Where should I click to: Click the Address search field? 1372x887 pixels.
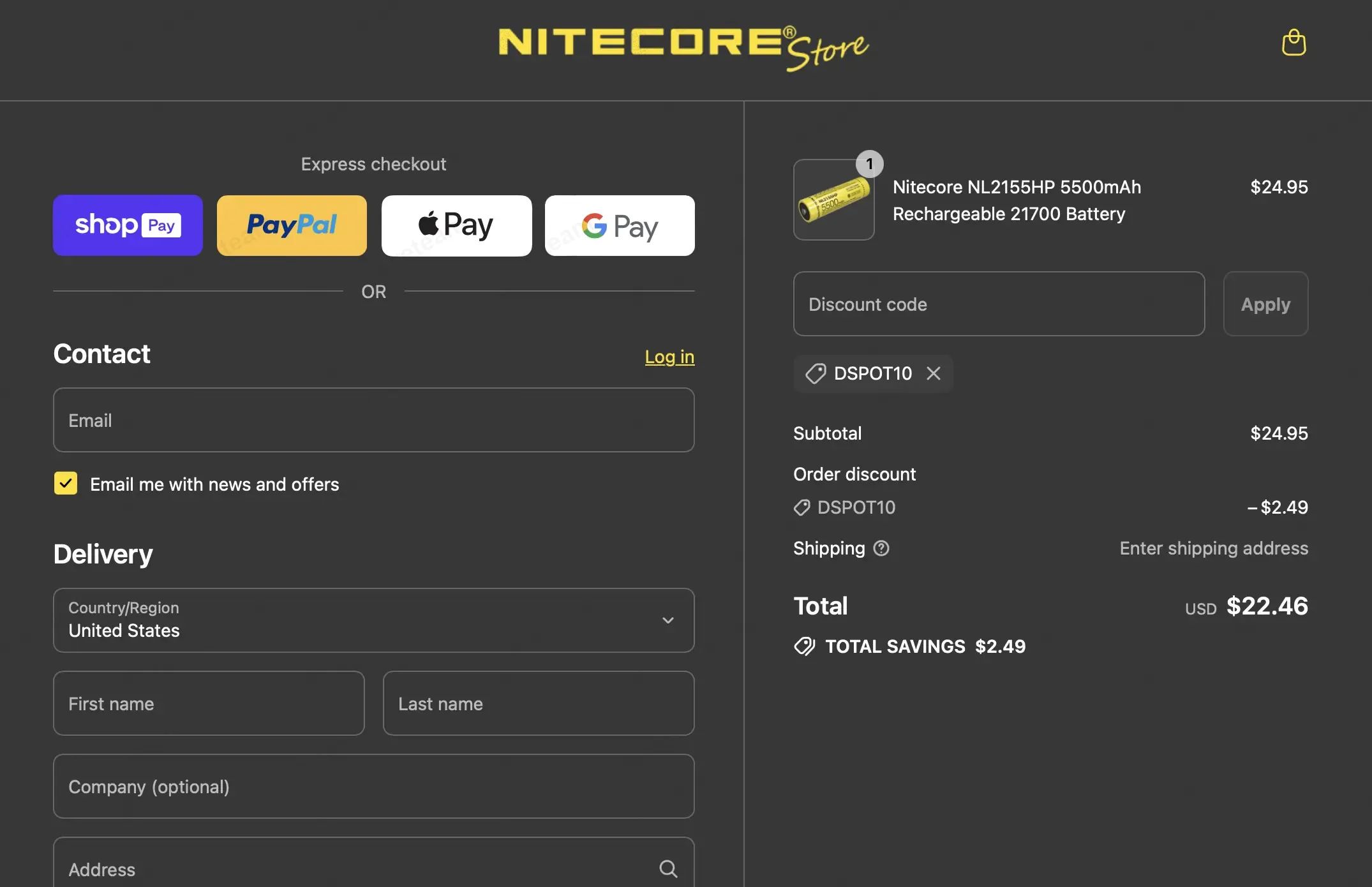point(374,862)
